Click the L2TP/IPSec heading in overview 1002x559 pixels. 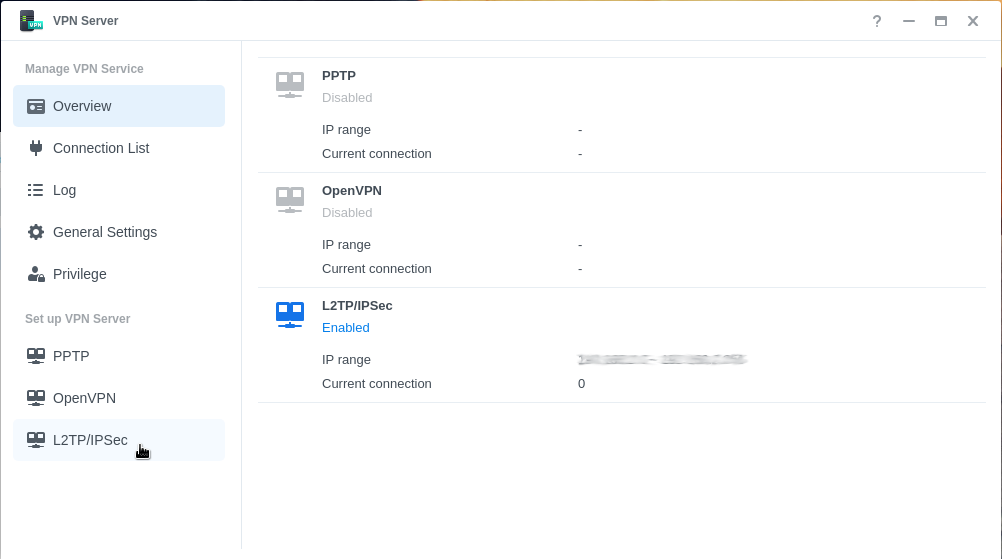click(x=357, y=306)
